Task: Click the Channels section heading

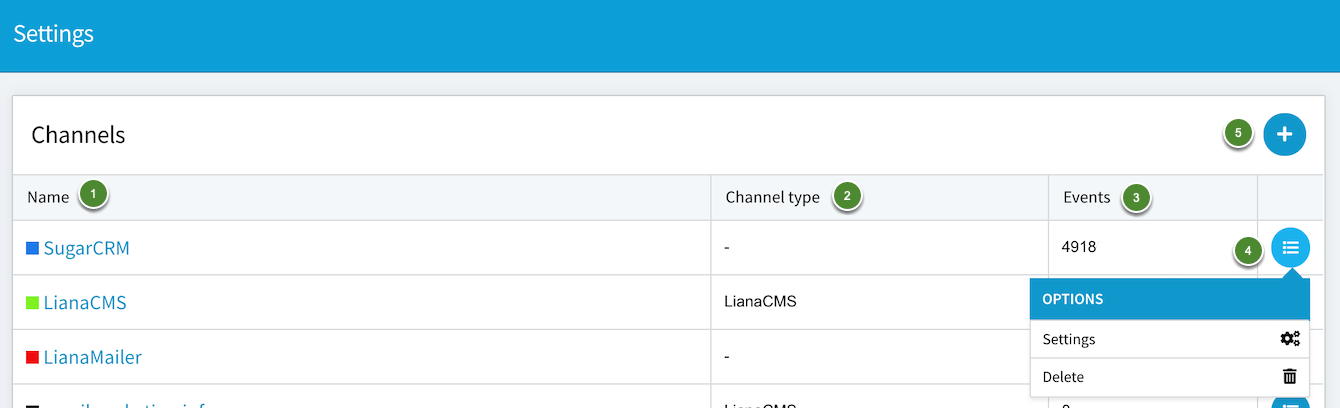Action: point(78,134)
